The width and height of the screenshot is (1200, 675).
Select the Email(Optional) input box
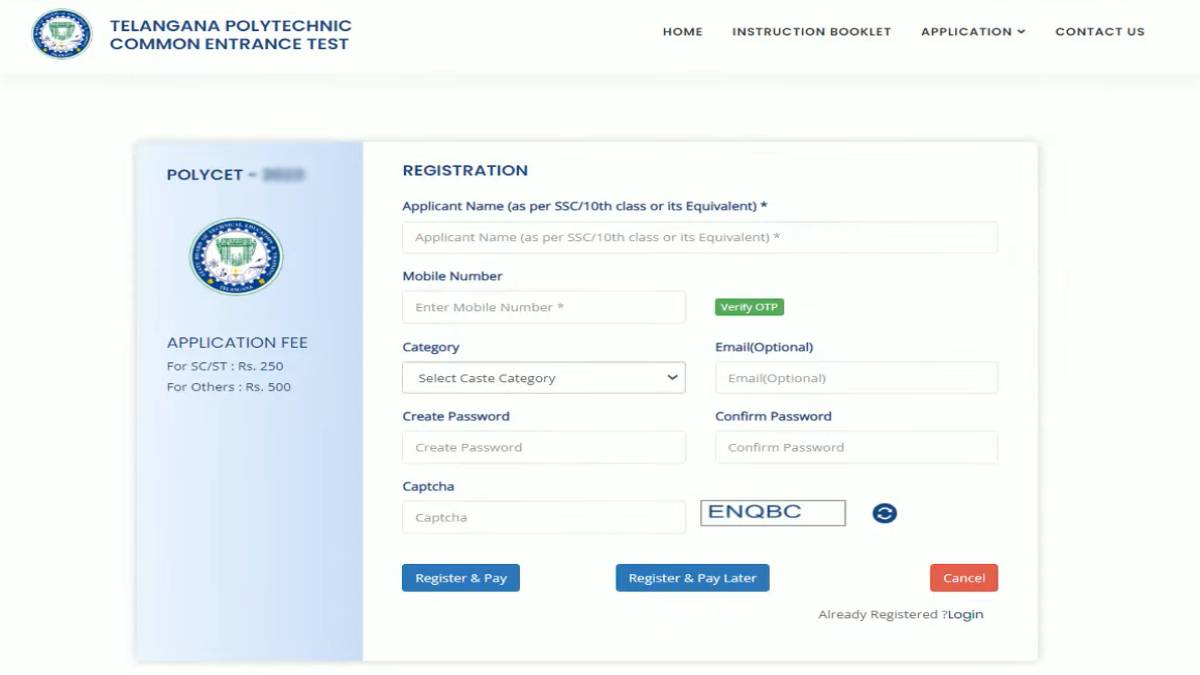coord(856,378)
